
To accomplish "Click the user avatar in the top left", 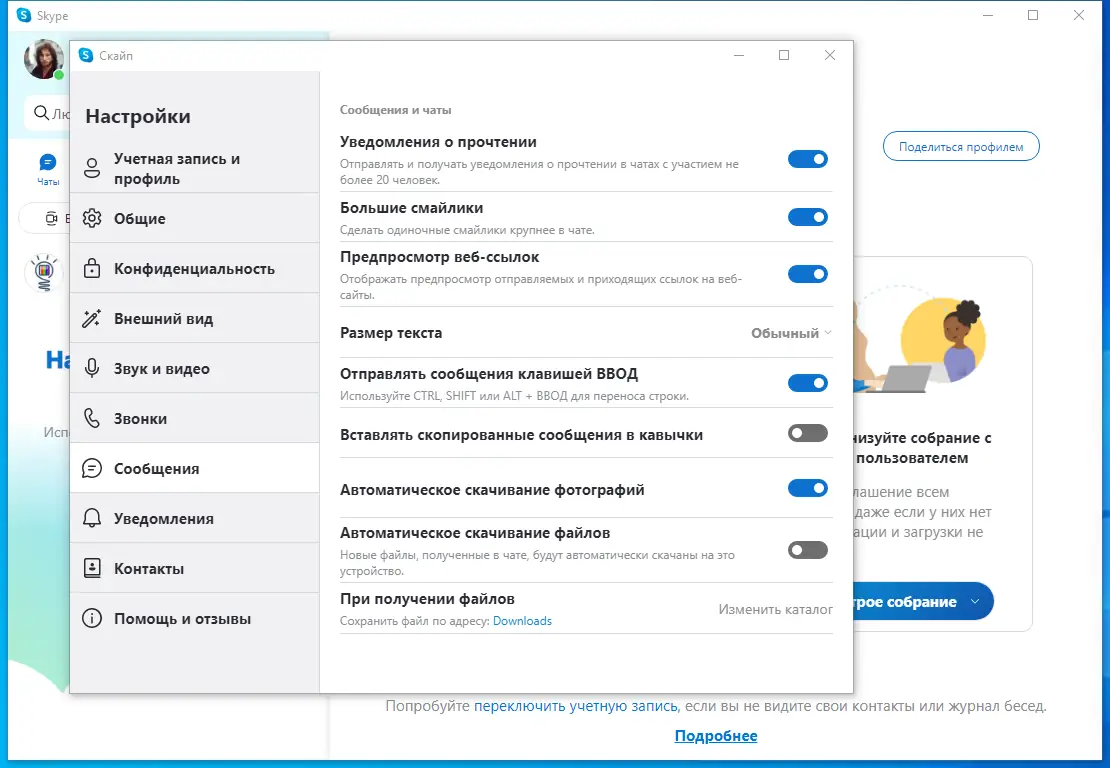I will (42, 60).
